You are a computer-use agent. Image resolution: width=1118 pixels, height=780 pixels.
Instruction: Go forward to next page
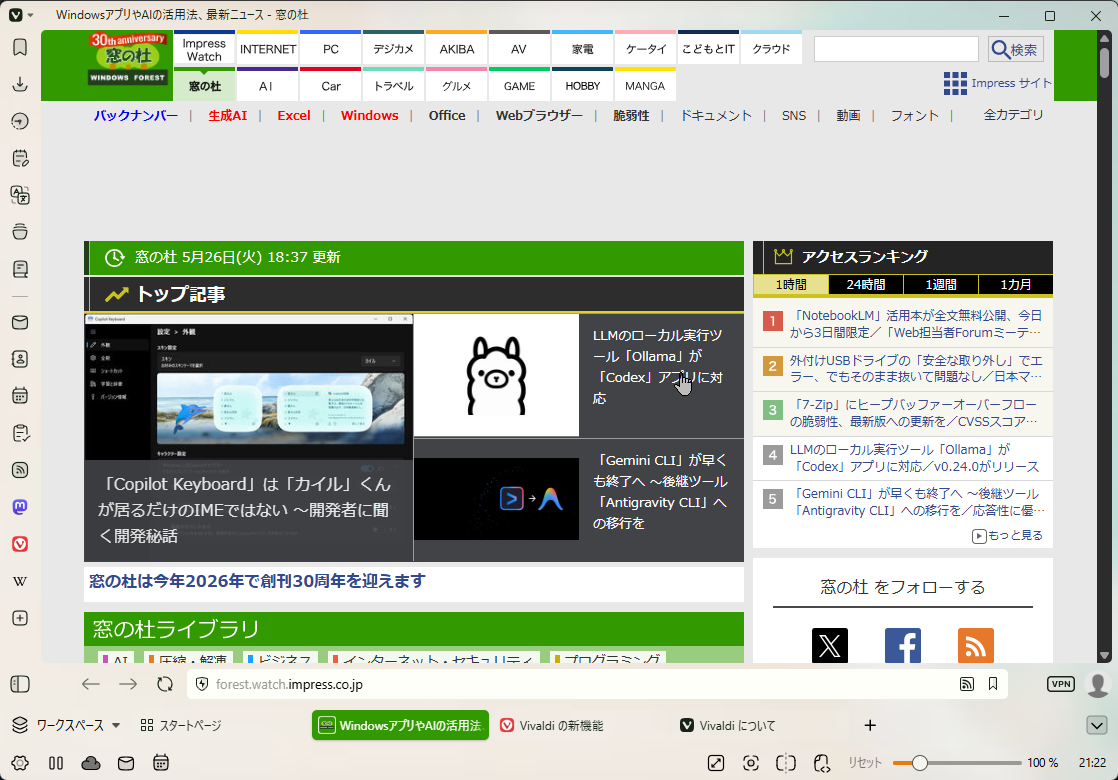point(128,684)
